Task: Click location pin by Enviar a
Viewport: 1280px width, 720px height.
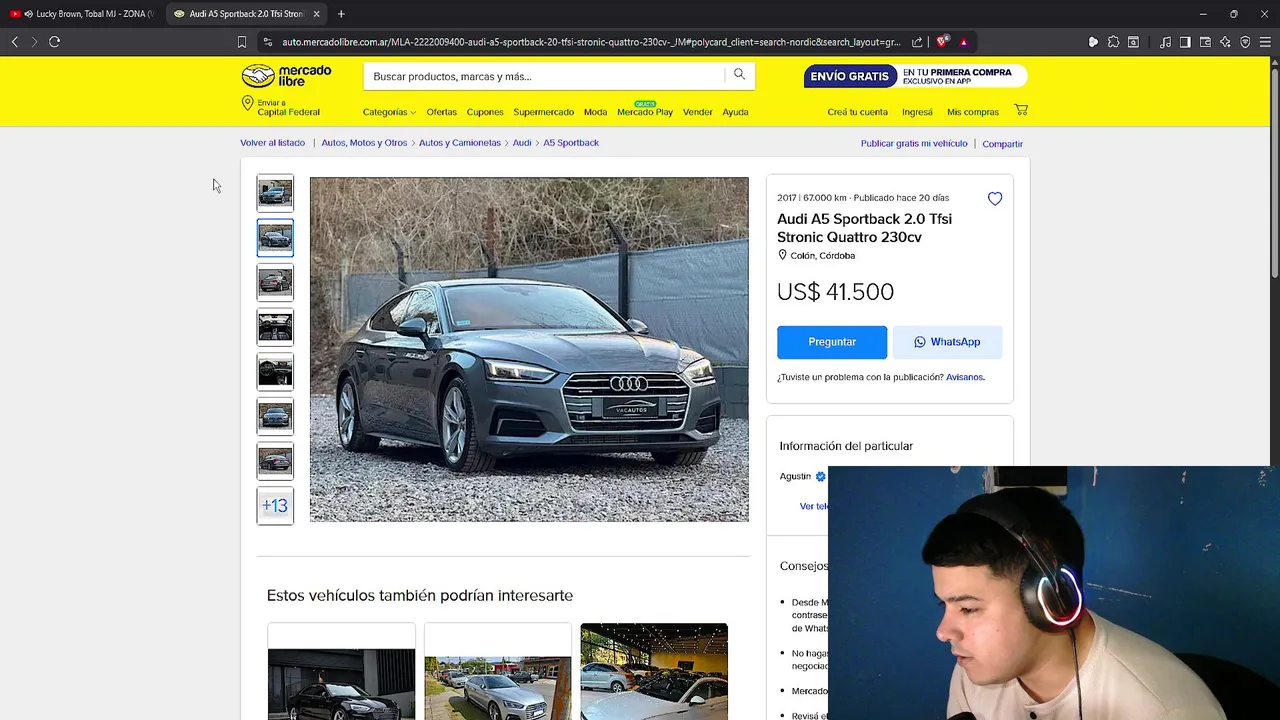Action: click(247, 104)
